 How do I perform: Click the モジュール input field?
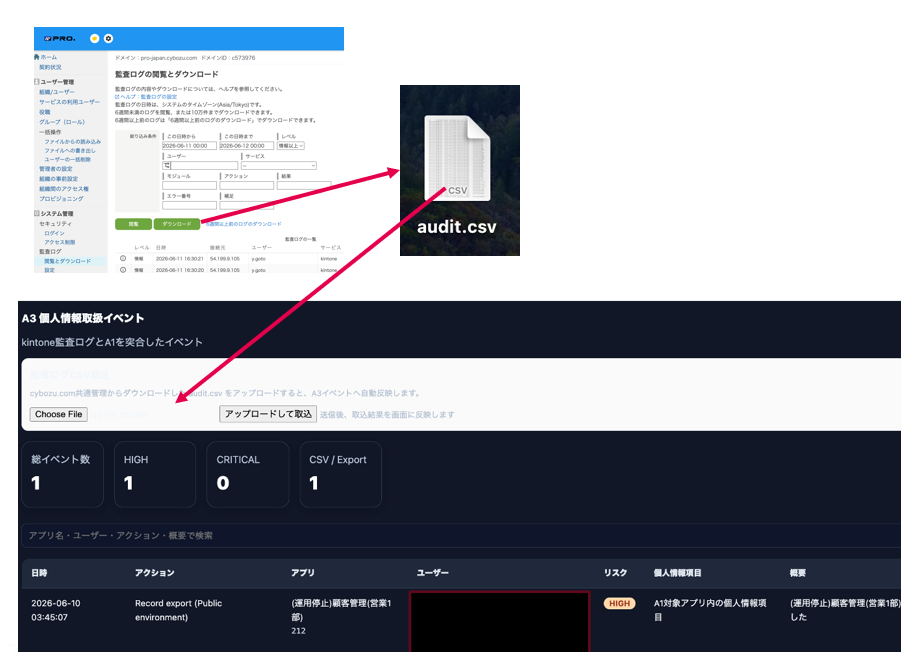(189, 186)
